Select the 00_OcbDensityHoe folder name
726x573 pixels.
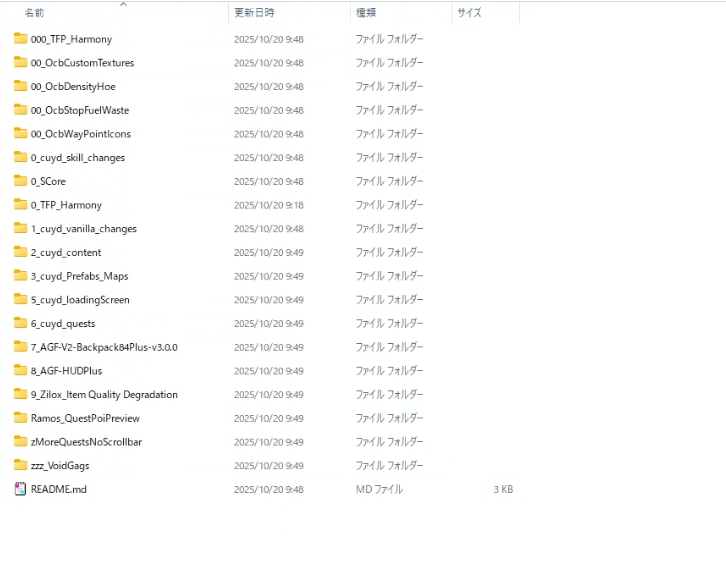tap(73, 87)
